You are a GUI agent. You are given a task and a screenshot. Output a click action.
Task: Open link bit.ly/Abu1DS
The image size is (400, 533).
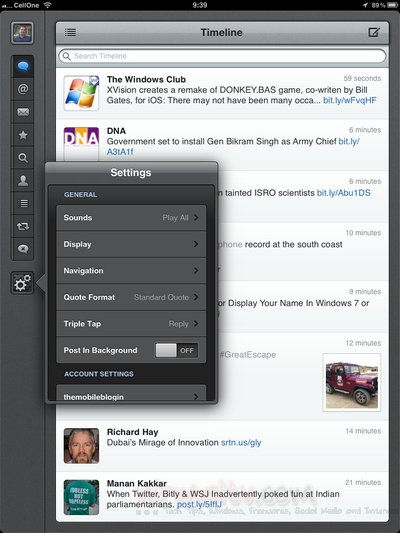click(344, 193)
